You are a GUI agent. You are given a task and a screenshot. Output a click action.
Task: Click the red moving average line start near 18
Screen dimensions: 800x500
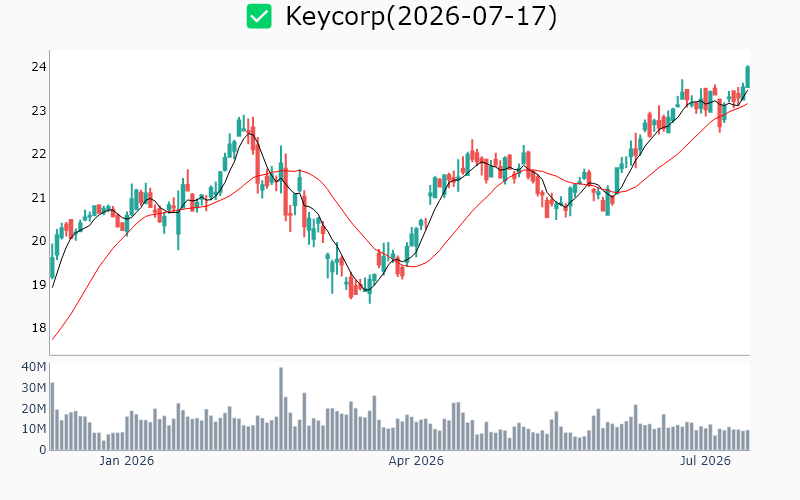(x=53, y=339)
